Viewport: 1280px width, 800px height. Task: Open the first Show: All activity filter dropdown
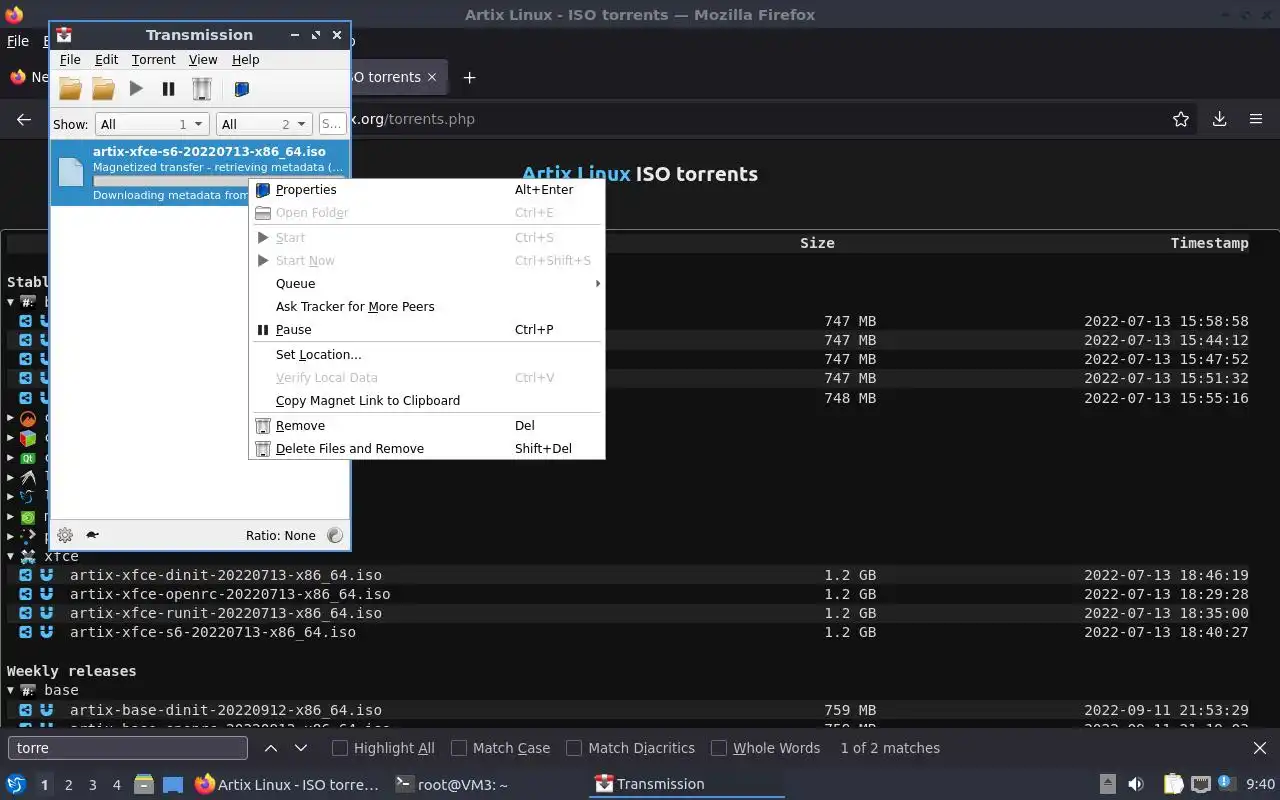click(x=152, y=124)
